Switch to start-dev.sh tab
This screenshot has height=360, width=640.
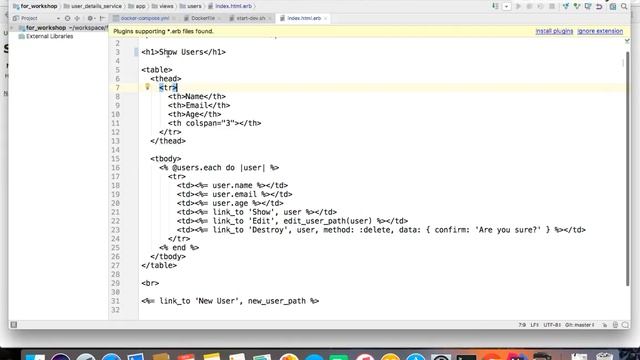(250, 18)
